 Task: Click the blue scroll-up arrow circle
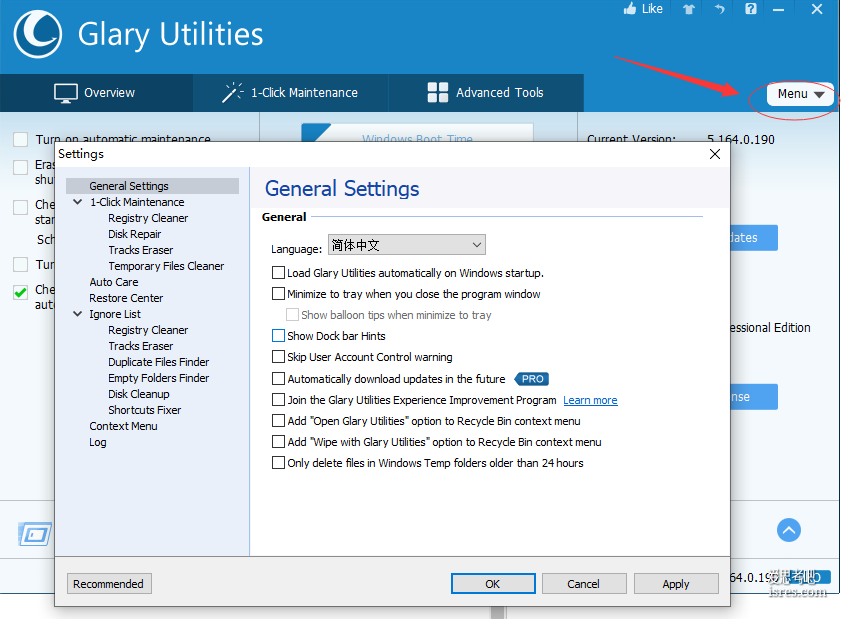pyautogui.click(x=789, y=530)
